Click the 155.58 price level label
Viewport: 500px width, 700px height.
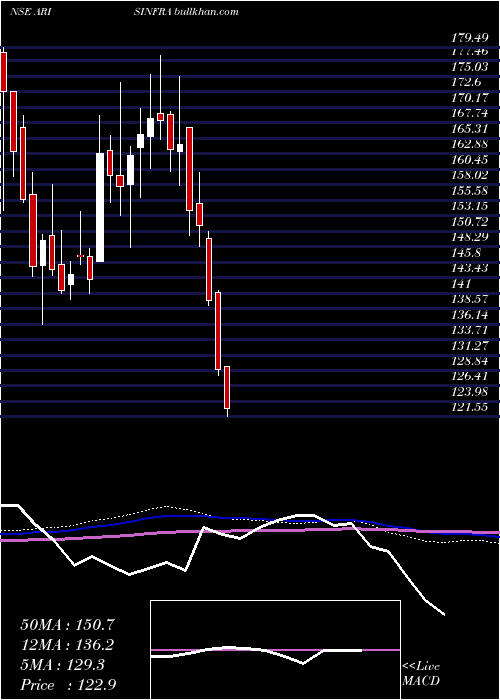(470, 191)
